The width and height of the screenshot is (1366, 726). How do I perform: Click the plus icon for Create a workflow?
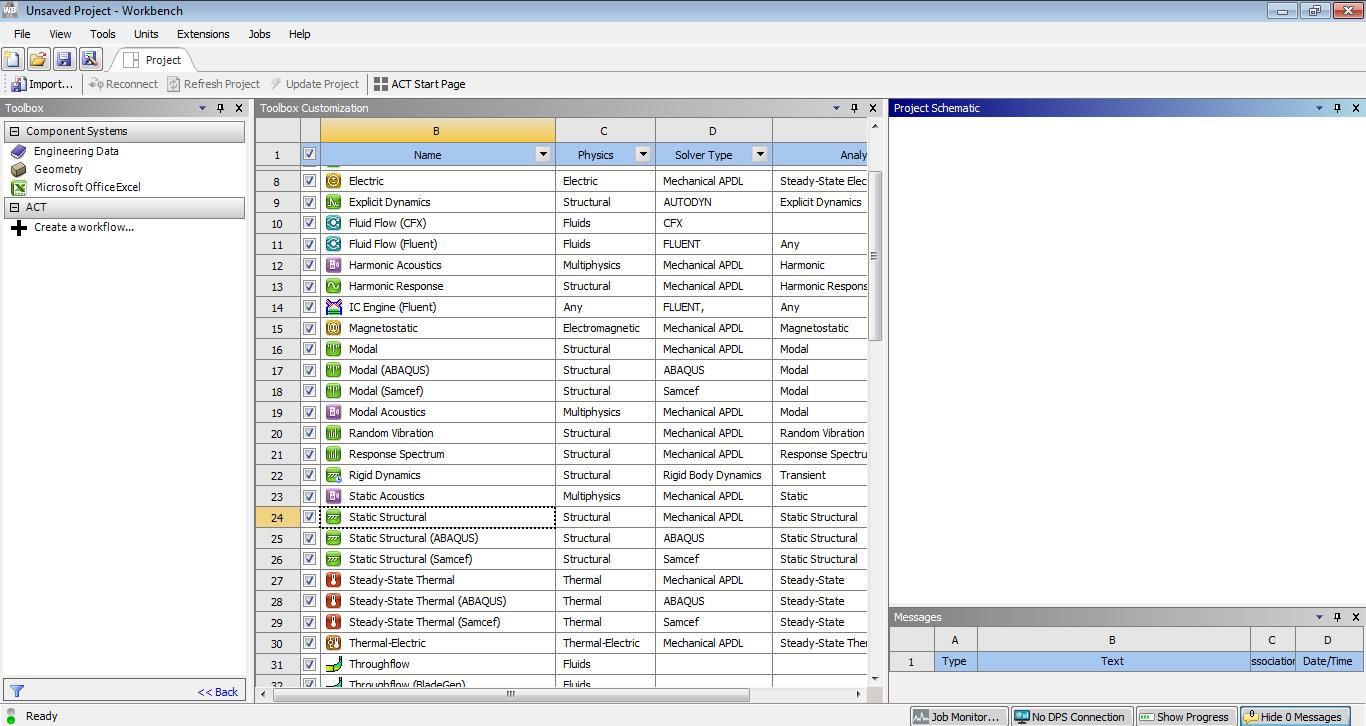pyautogui.click(x=18, y=227)
